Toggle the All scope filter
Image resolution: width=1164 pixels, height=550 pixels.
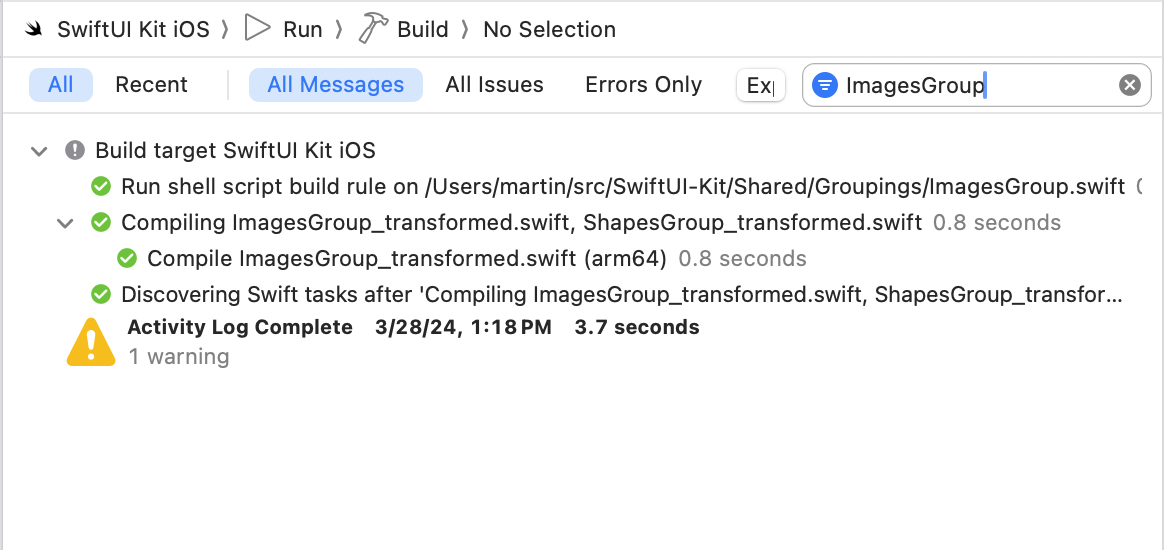[61, 85]
